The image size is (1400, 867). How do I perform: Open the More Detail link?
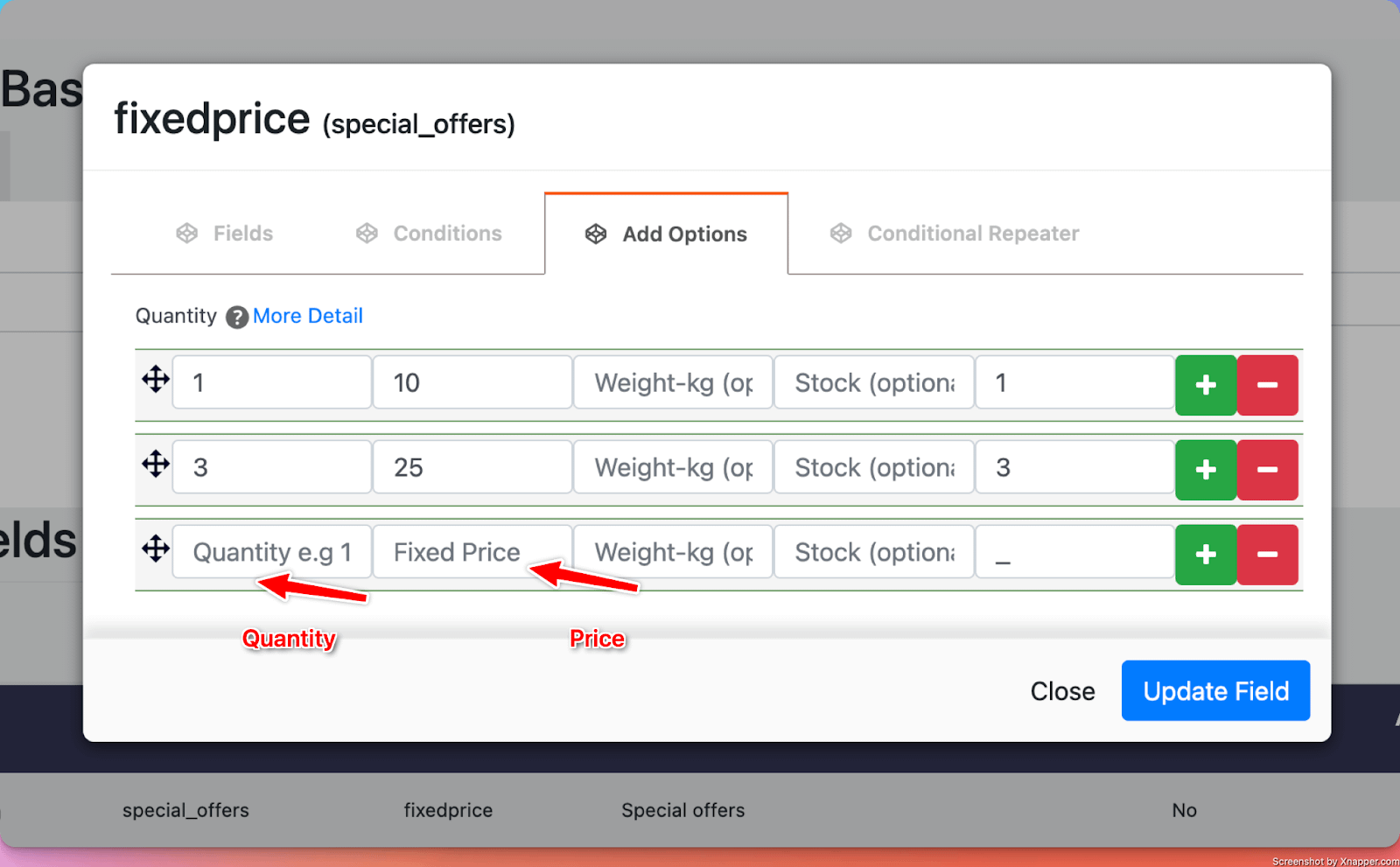[307, 316]
